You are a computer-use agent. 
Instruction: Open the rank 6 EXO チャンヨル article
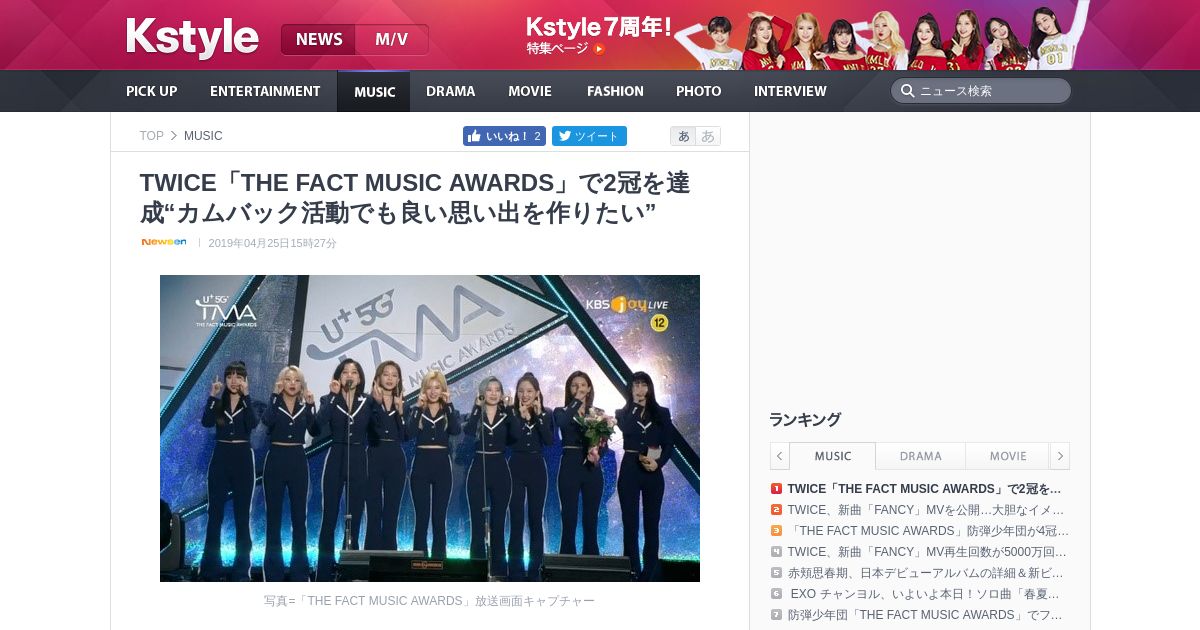(925, 594)
